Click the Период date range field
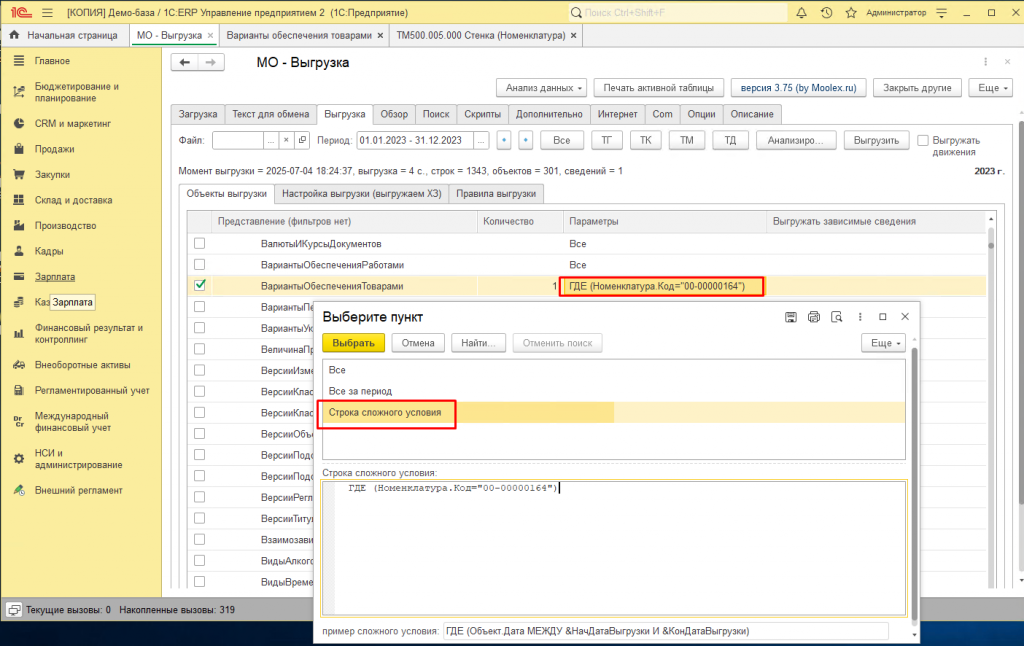Screen dimensions: 1024x646 pyautogui.click(x=415, y=140)
